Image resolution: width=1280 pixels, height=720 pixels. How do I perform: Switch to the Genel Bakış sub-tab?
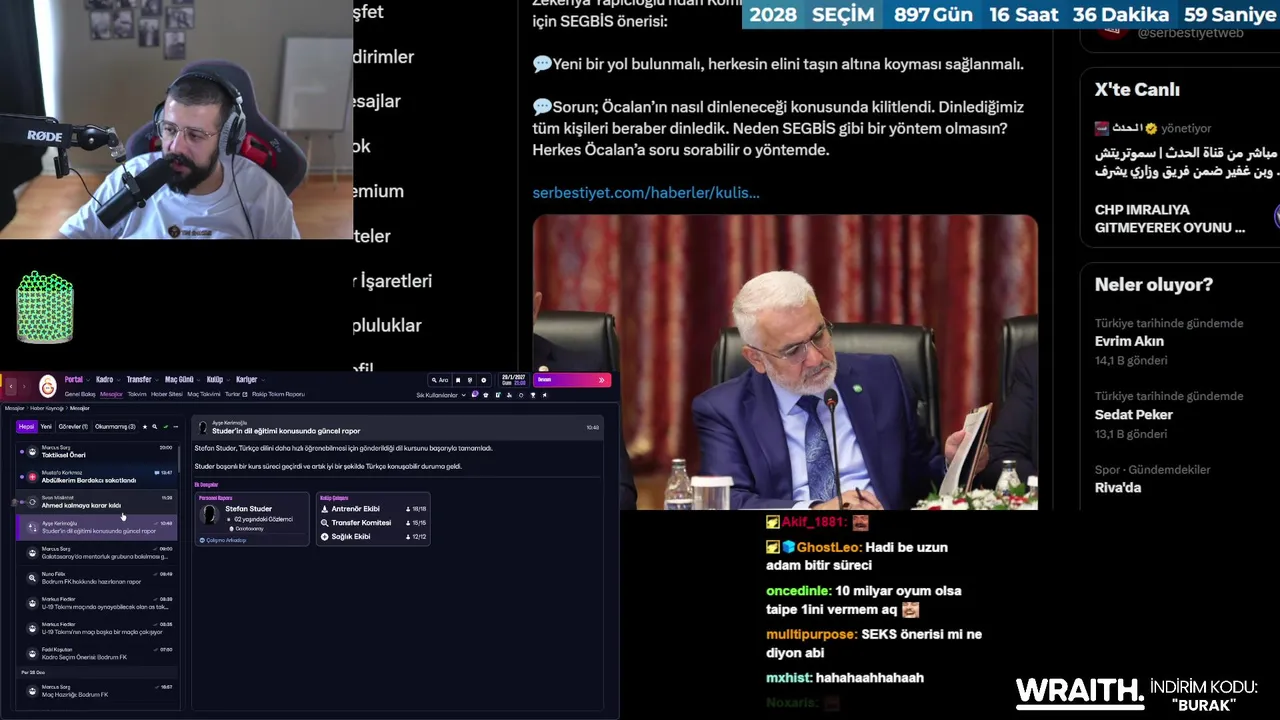click(80, 394)
